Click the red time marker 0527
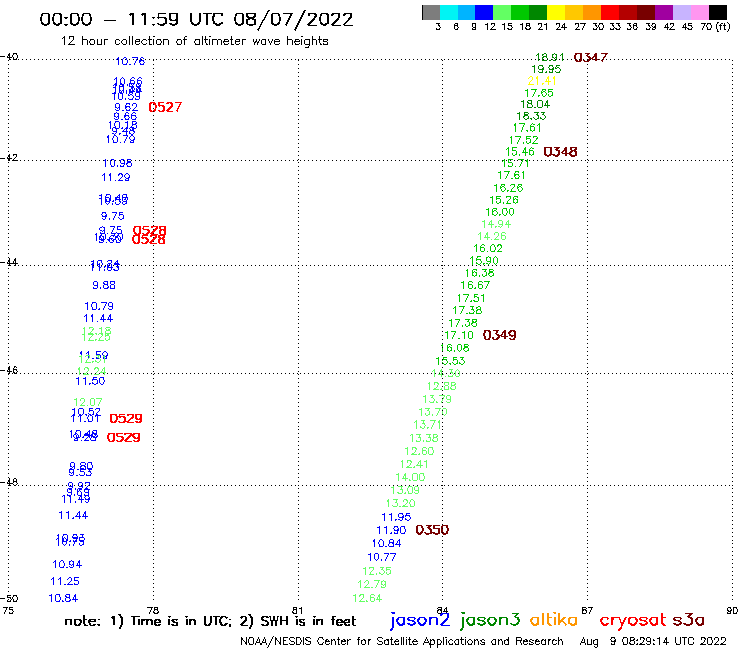The width and height of the screenshot is (740, 650). pyautogui.click(x=165, y=107)
